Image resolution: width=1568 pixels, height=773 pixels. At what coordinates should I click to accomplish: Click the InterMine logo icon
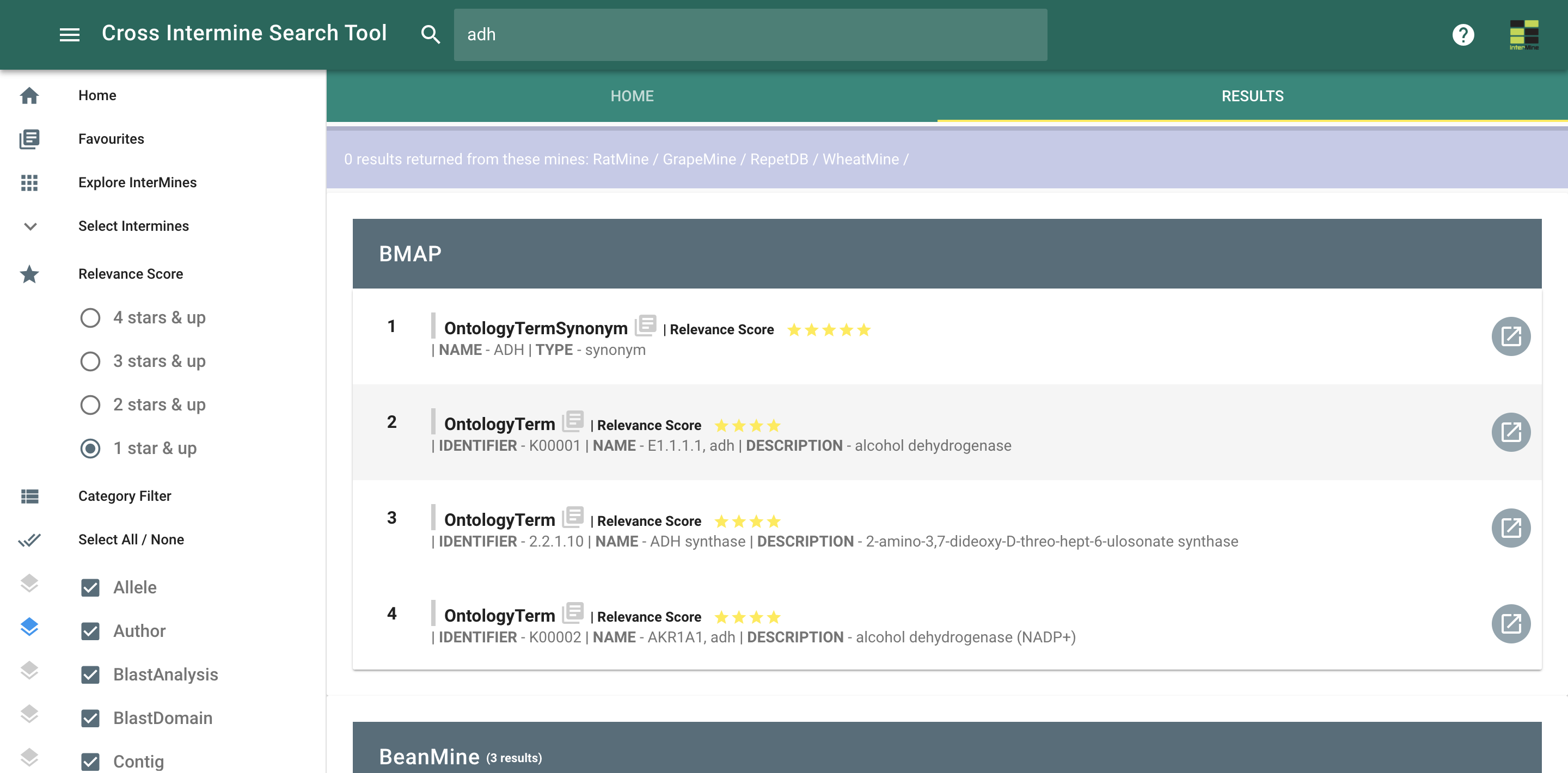(x=1523, y=34)
